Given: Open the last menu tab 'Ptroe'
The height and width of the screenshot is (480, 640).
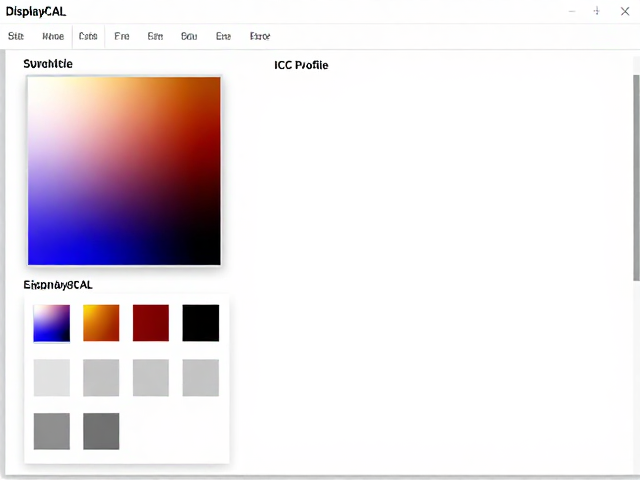Looking at the screenshot, I should [260, 36].
